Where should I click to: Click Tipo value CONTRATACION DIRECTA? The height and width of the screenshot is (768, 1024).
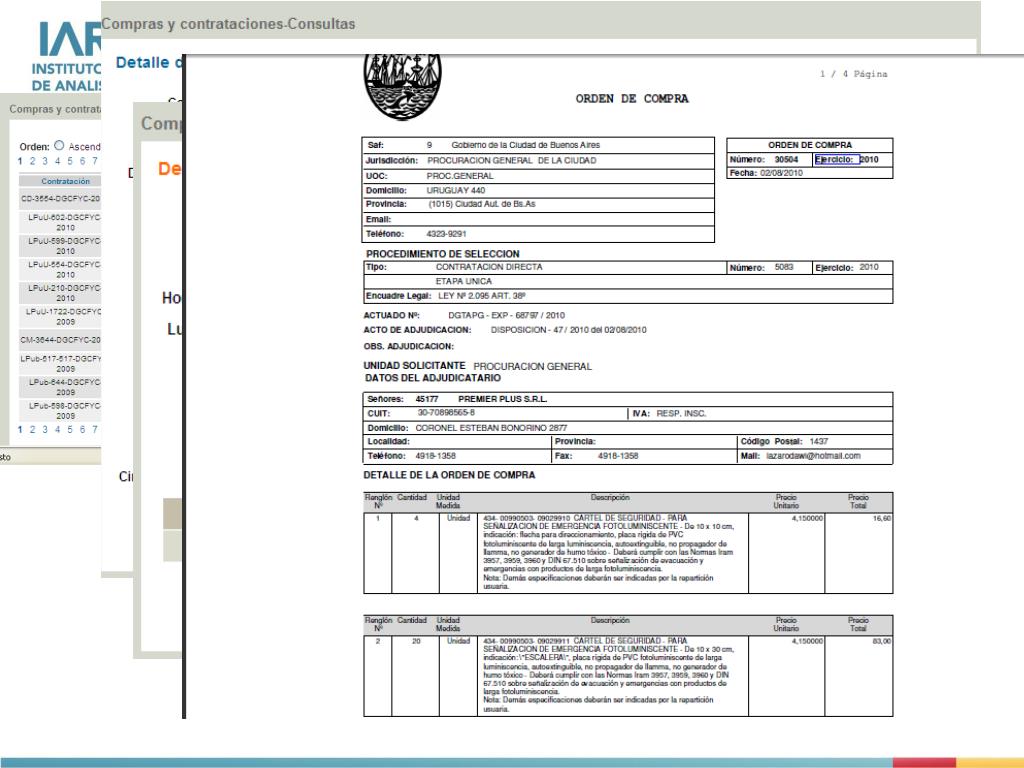point(488,267)
